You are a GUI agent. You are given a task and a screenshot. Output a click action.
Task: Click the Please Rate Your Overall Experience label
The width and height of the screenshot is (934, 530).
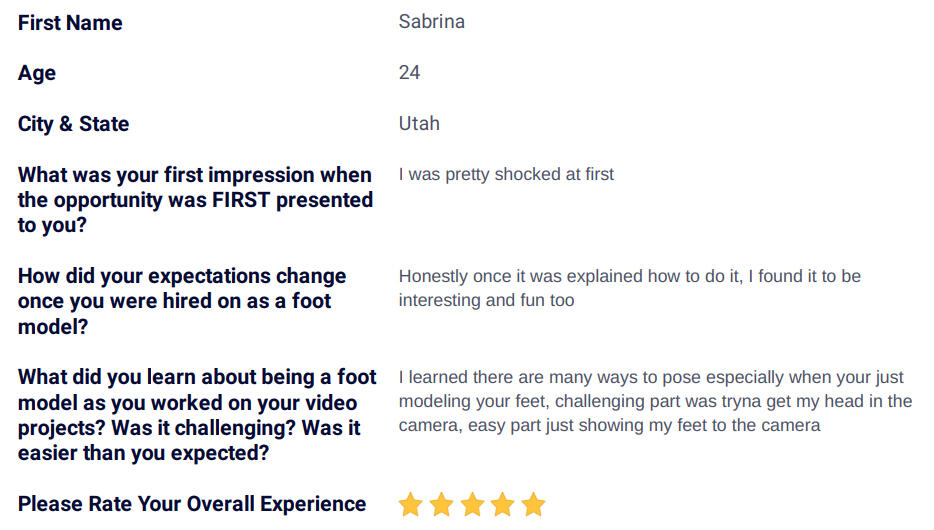[x=192, y=504]
